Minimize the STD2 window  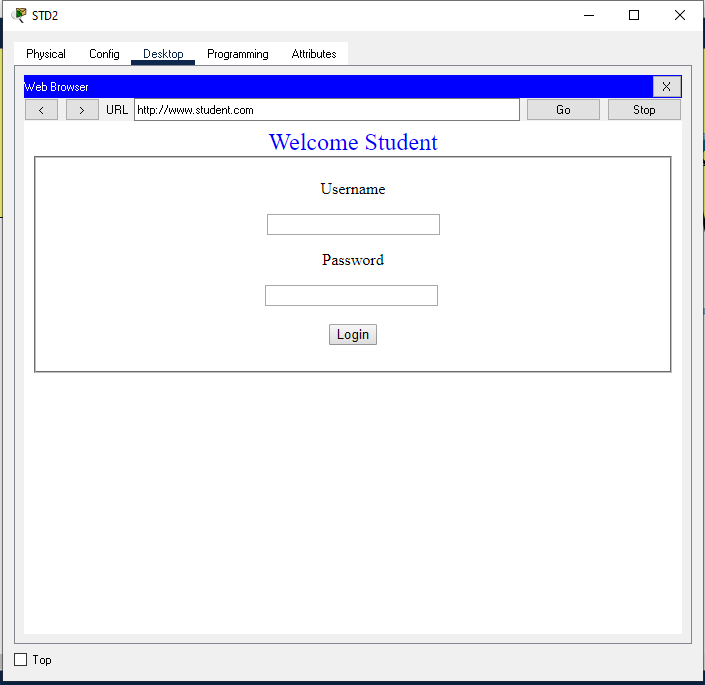coord(589,15)
